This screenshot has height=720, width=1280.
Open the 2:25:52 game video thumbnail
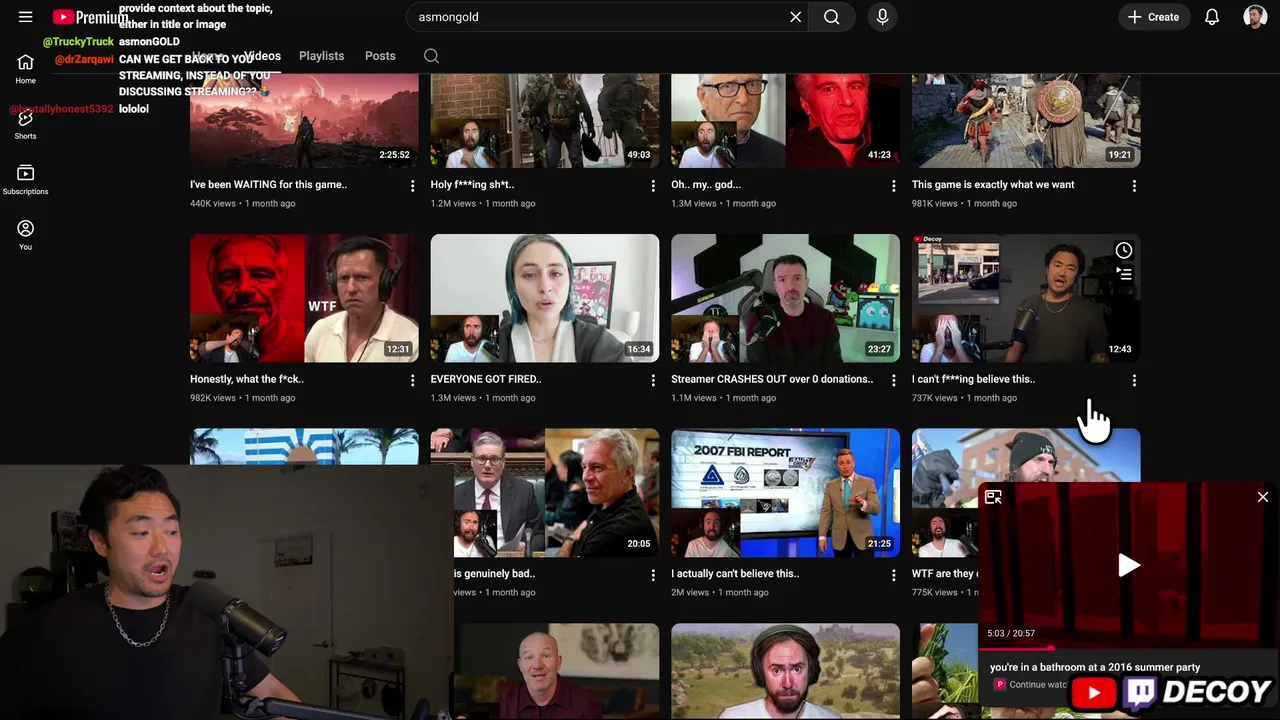tap(304, 120)
